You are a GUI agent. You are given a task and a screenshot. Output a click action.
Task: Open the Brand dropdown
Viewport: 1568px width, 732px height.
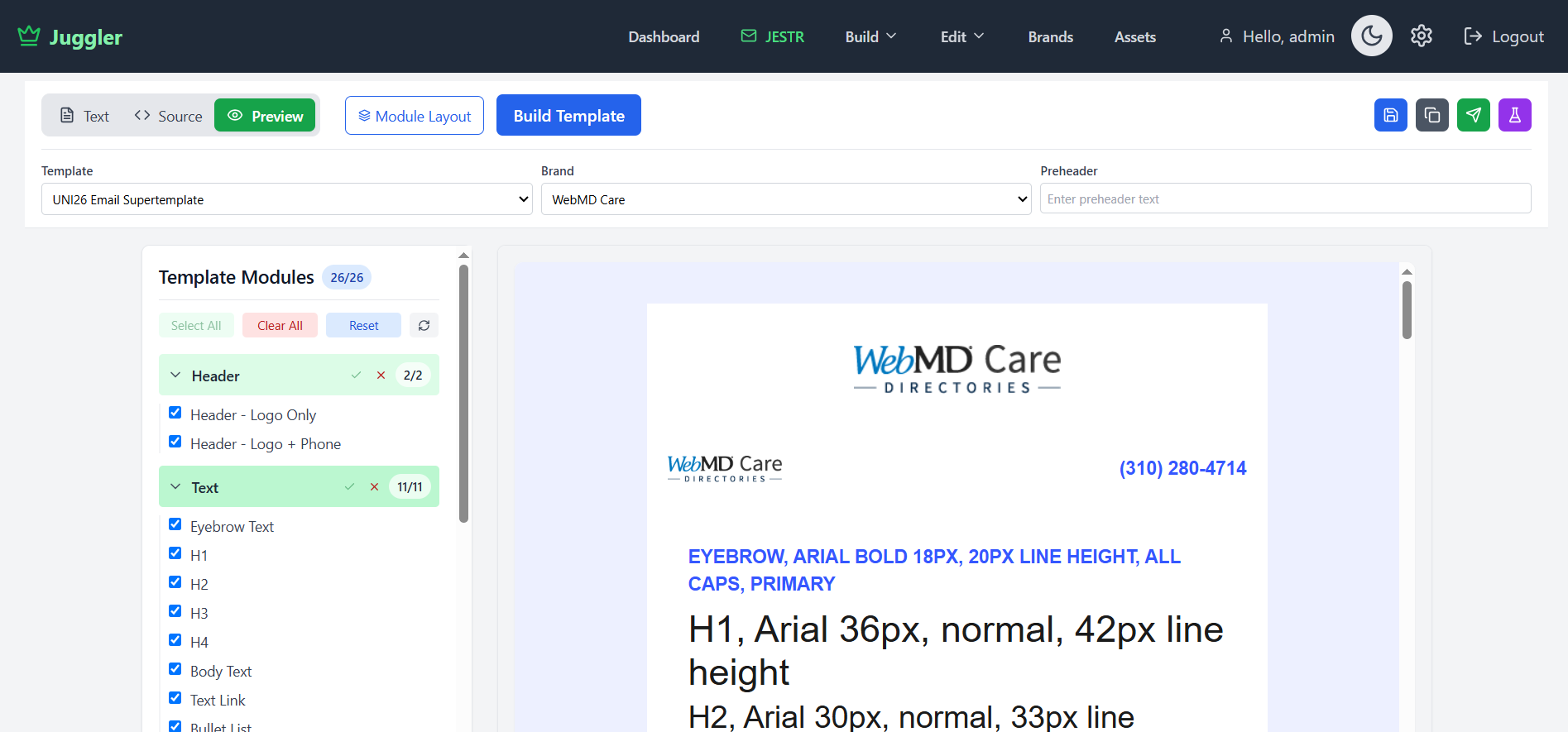coord(785,199)
